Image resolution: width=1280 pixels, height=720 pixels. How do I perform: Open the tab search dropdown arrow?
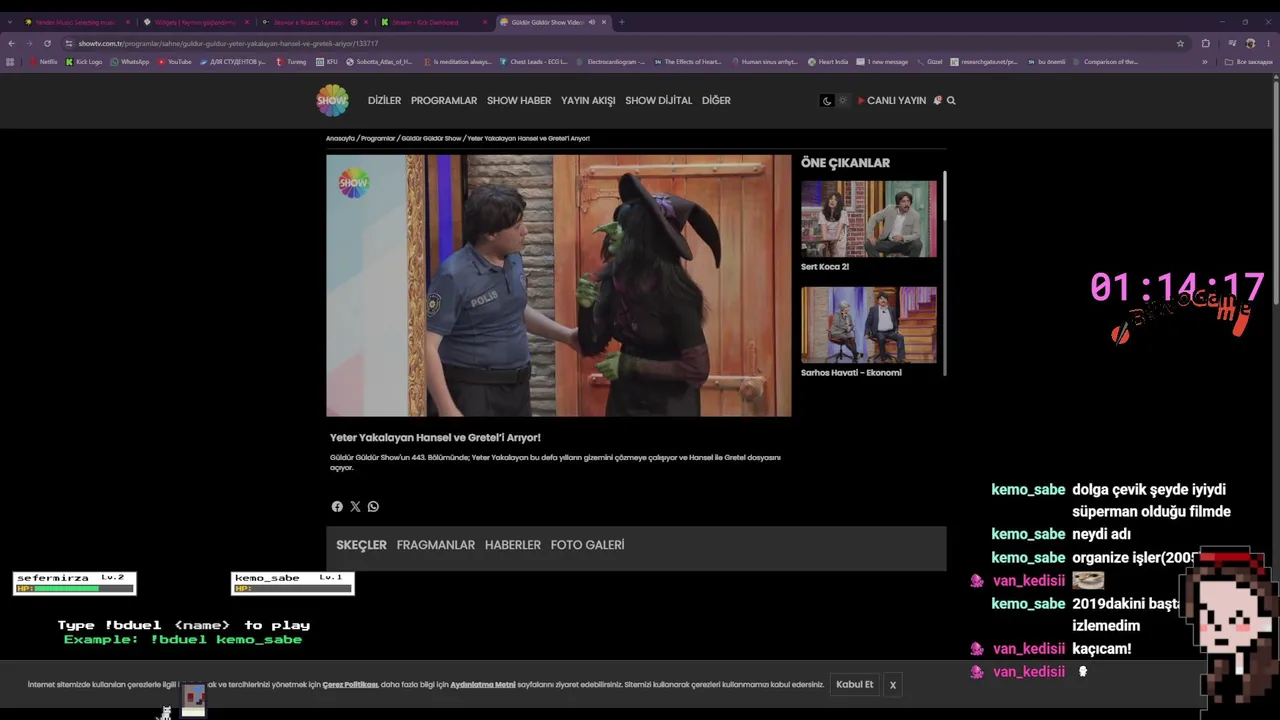(x=10, y=22)
